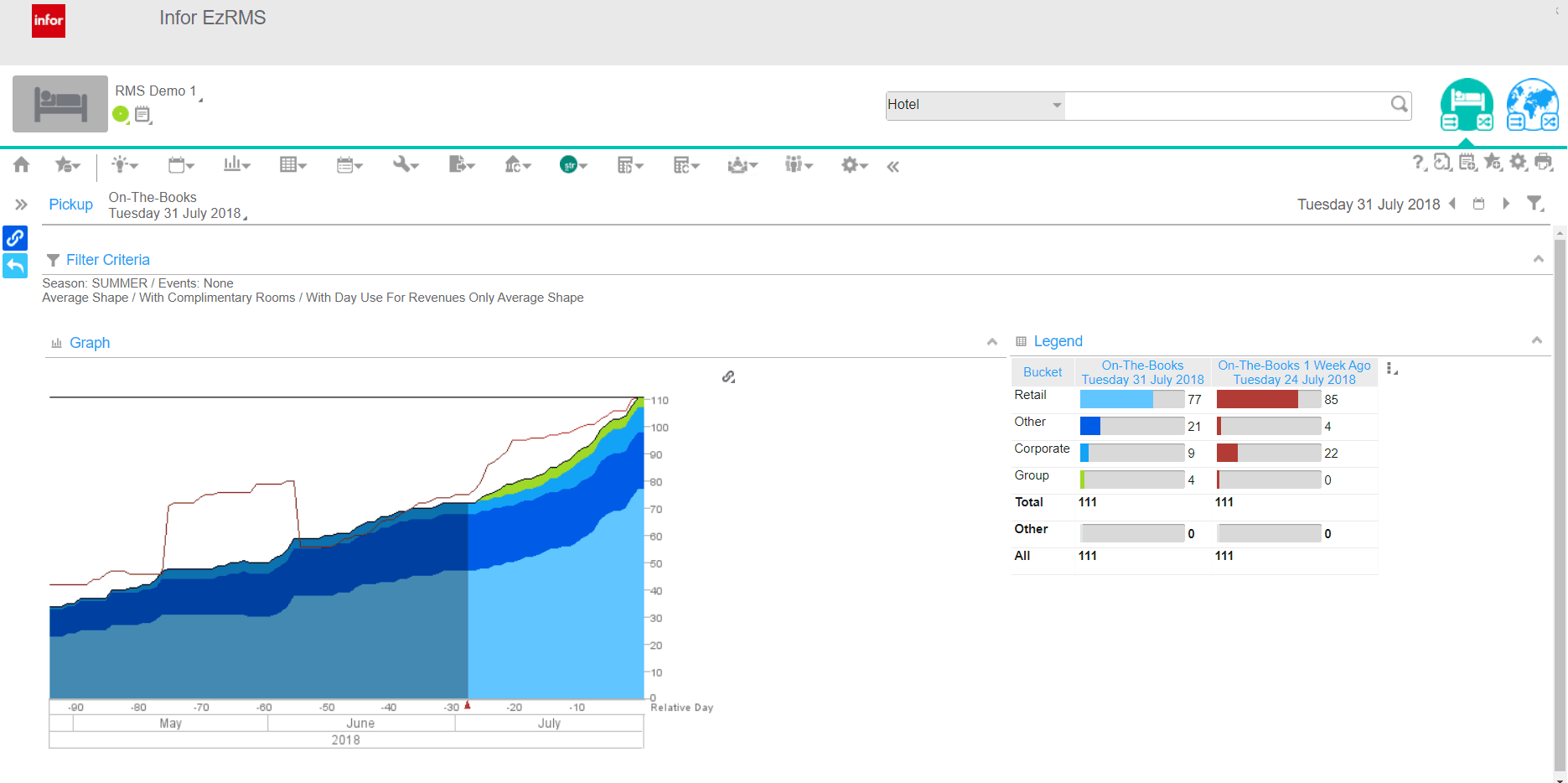Image resolution: width=1568 pixels, height=783 pixels.
Task: Select the wrench tools icon
Action: coord(401,164)
